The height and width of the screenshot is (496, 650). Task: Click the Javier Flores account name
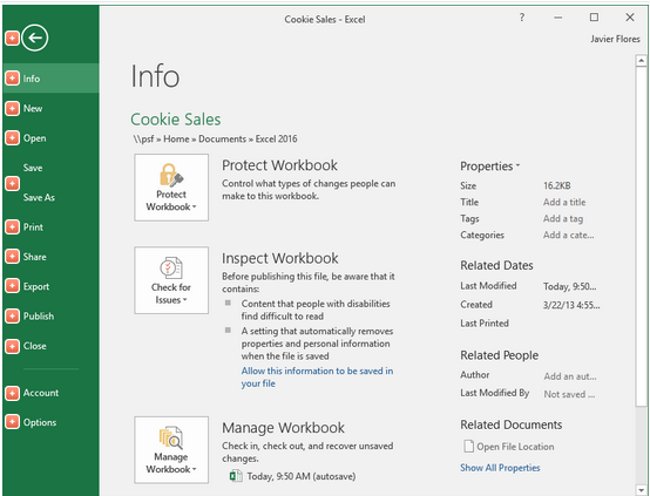pyautogui.click(x=615, y=39)
